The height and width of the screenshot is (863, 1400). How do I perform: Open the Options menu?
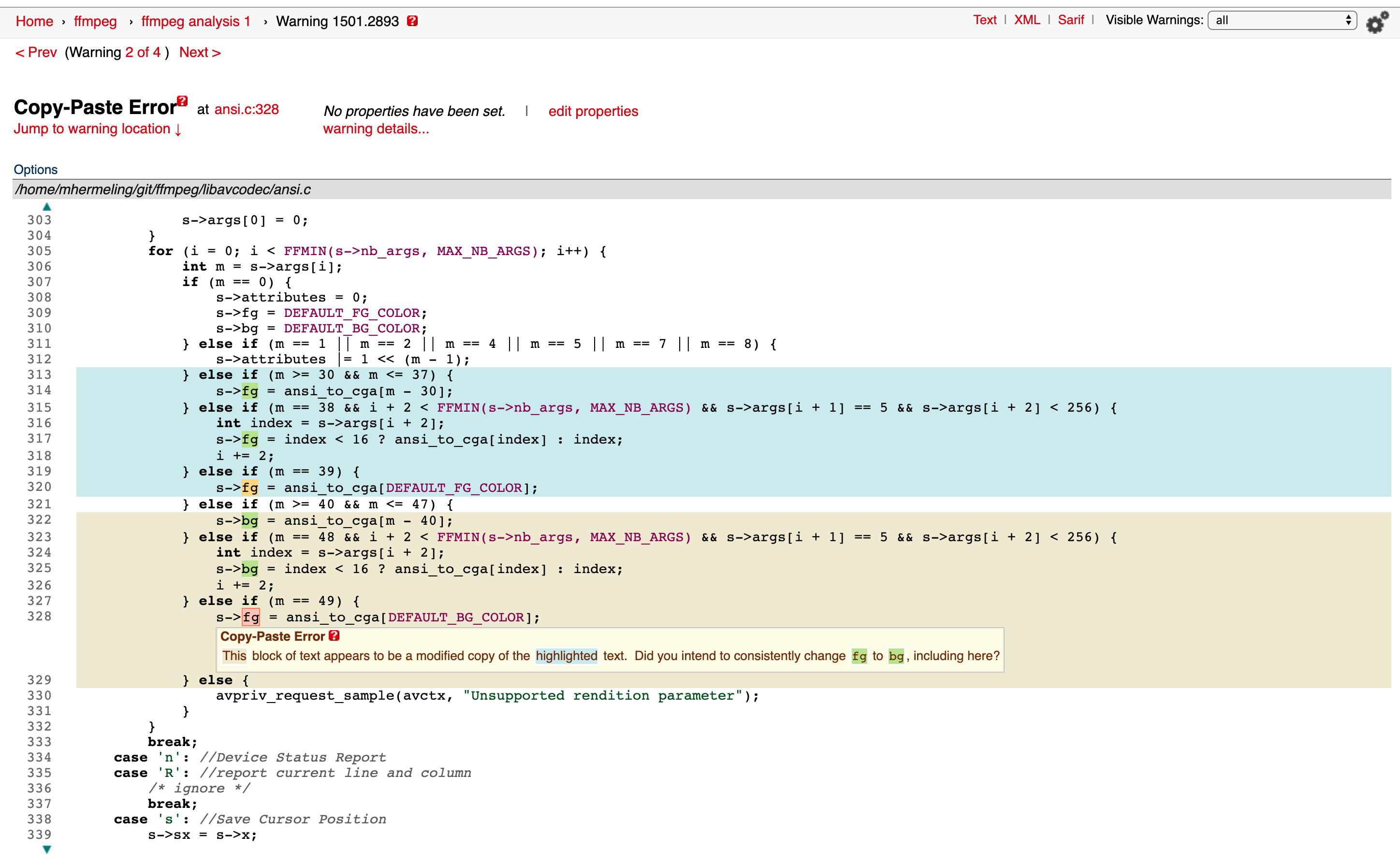[35, 170]
